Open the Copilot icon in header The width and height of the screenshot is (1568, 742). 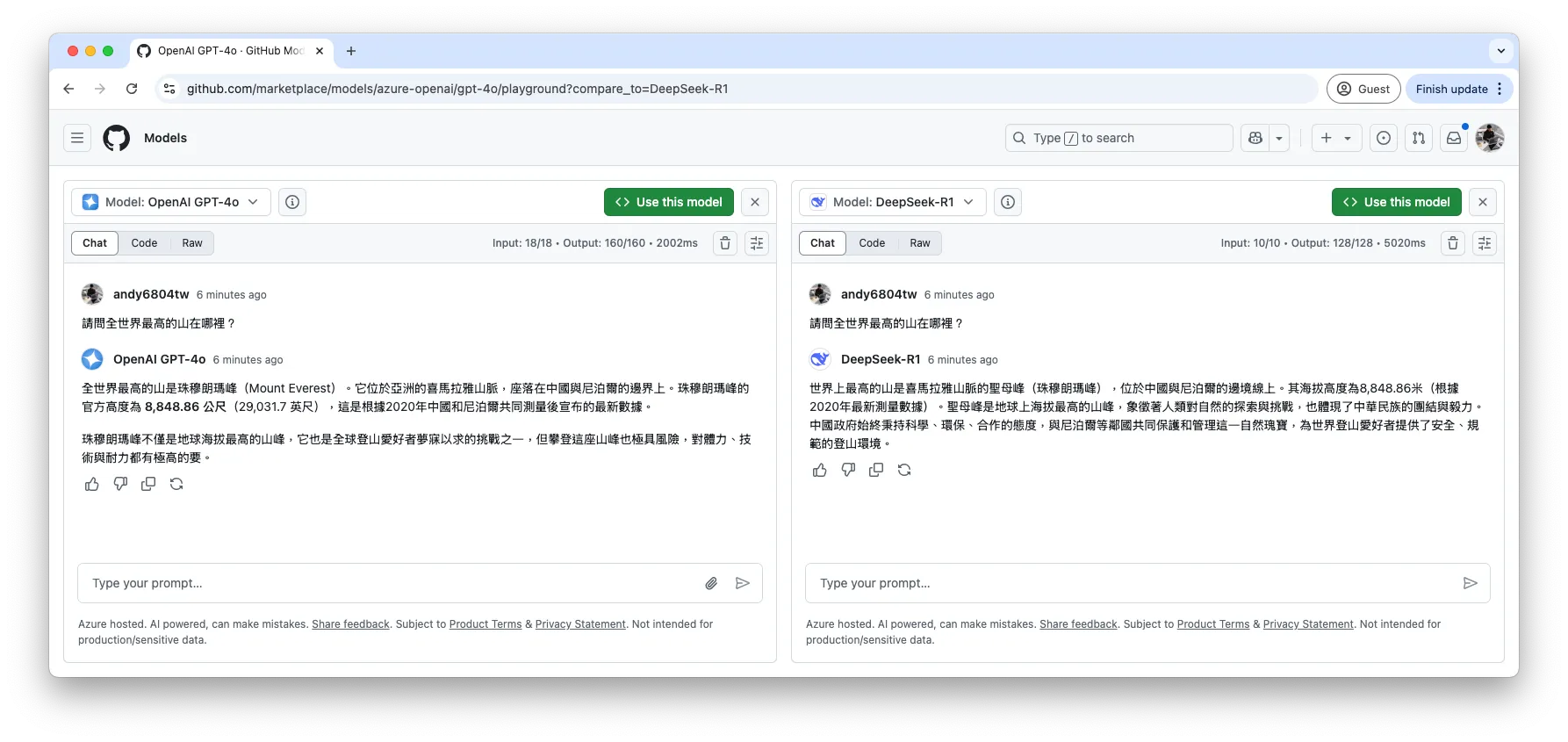[1255, 138]
